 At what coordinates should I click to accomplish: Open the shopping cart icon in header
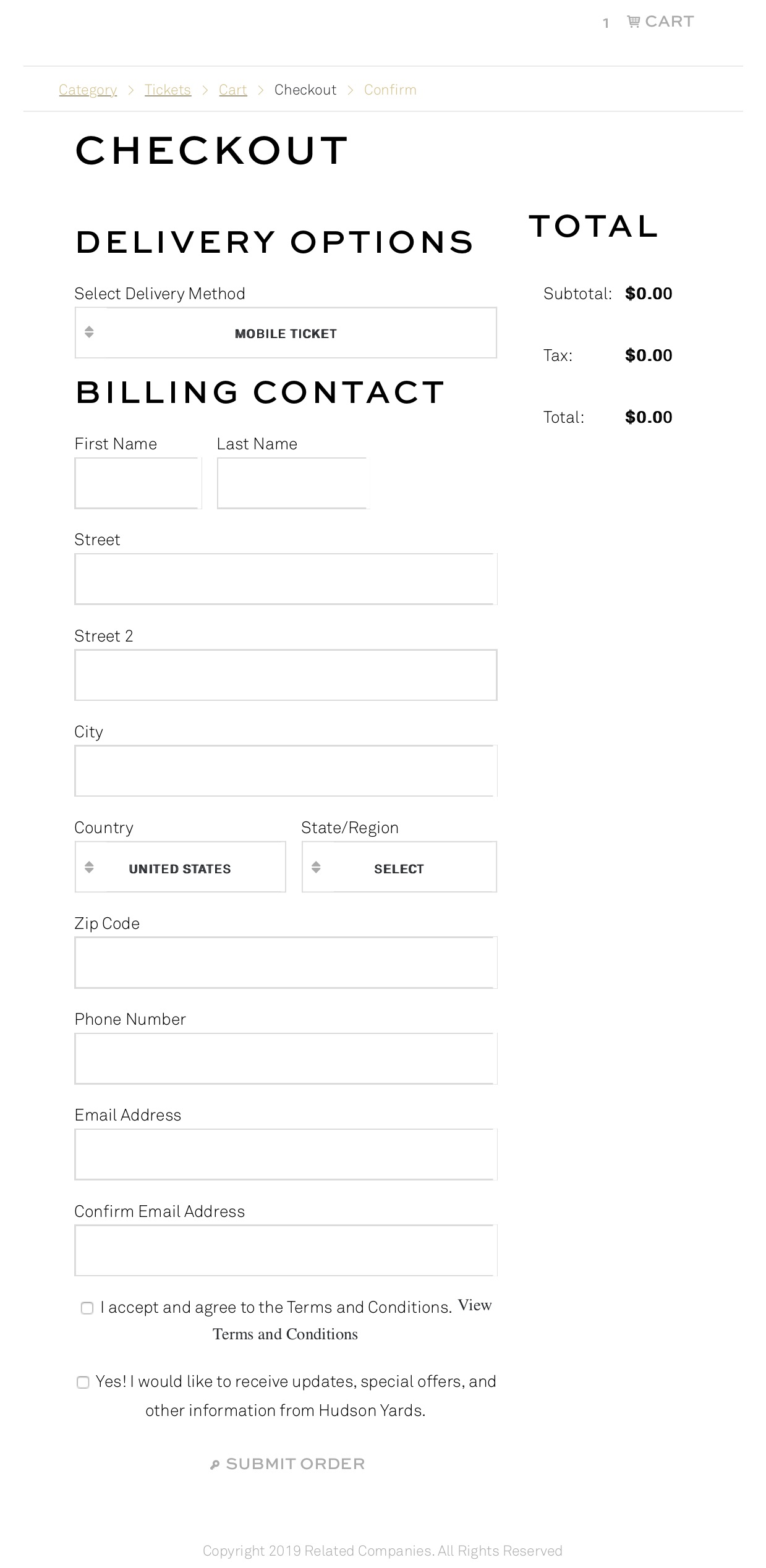(x=633, y=22)
